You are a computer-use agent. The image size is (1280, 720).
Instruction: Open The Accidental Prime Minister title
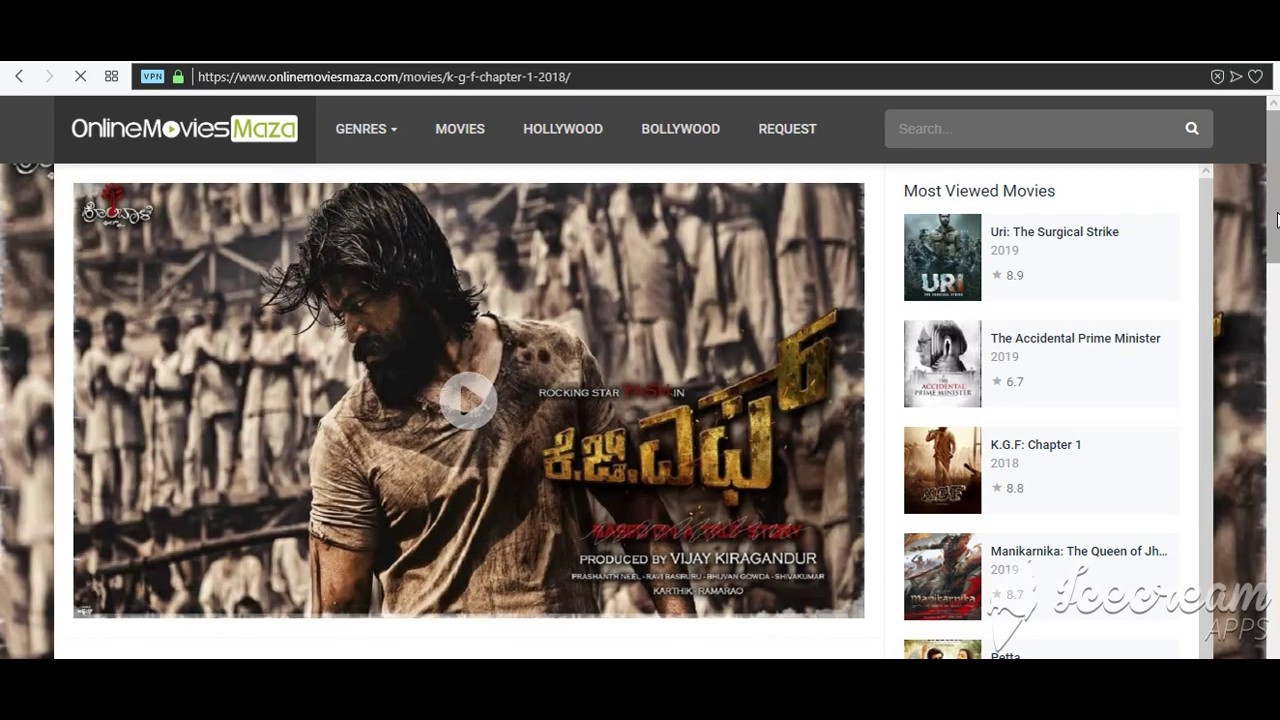tap(1075, 338)
